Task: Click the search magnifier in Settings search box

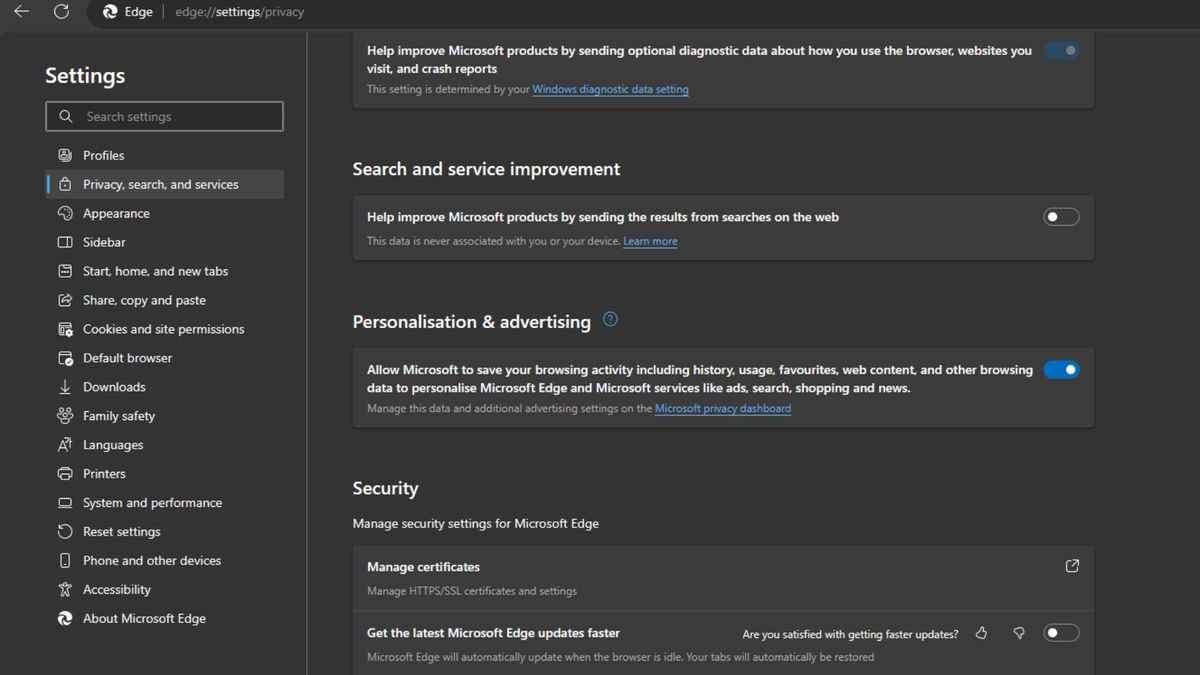Action: 65,116
